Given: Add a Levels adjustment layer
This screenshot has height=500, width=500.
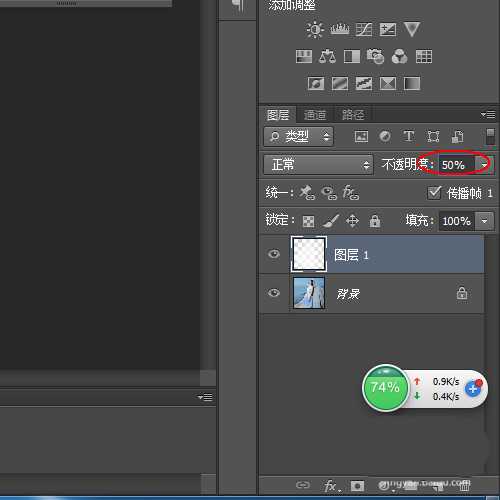Looking at the screenshot, I should tap(340, 29).
